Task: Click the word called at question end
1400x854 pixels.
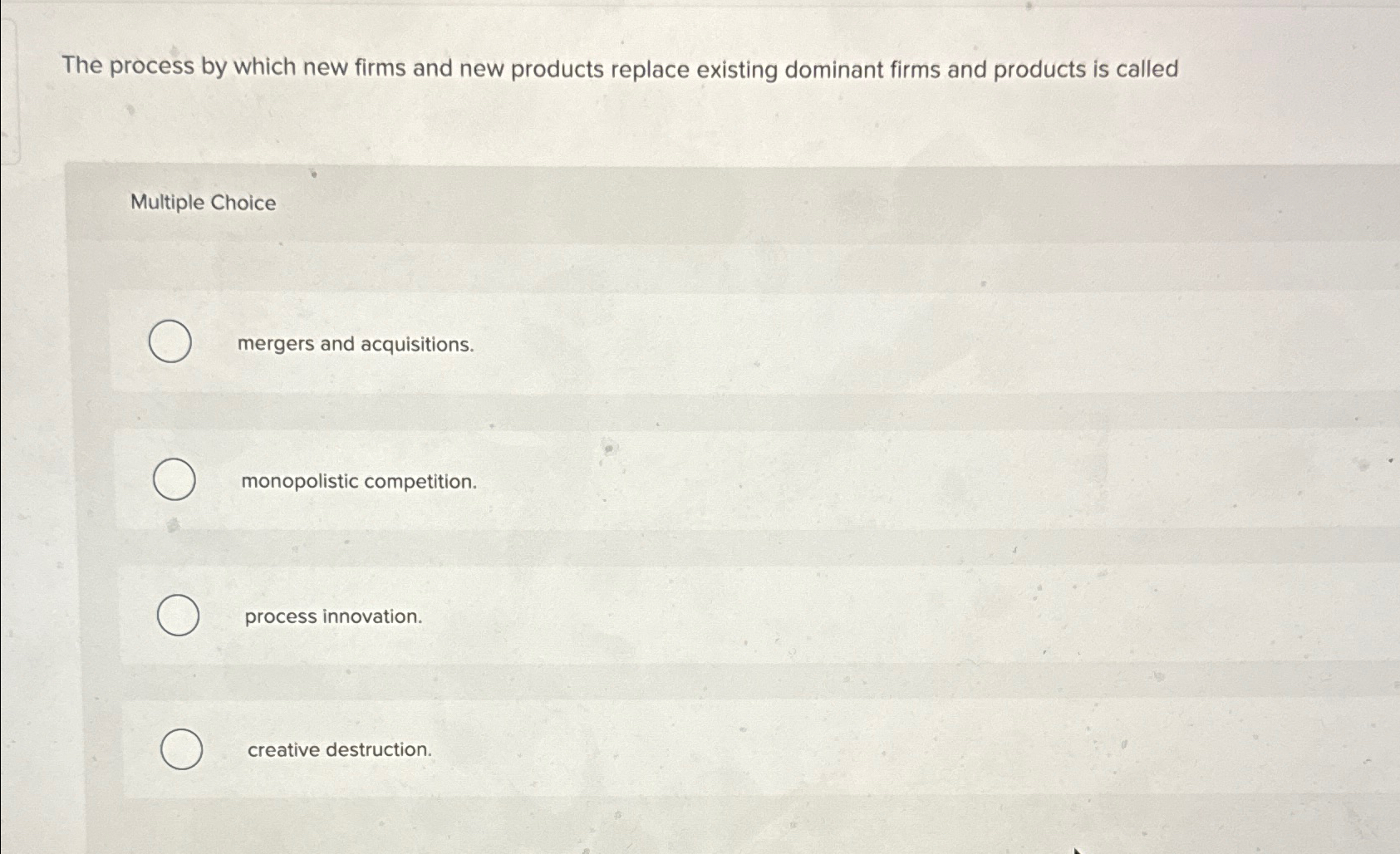Action: [1147, 70]
